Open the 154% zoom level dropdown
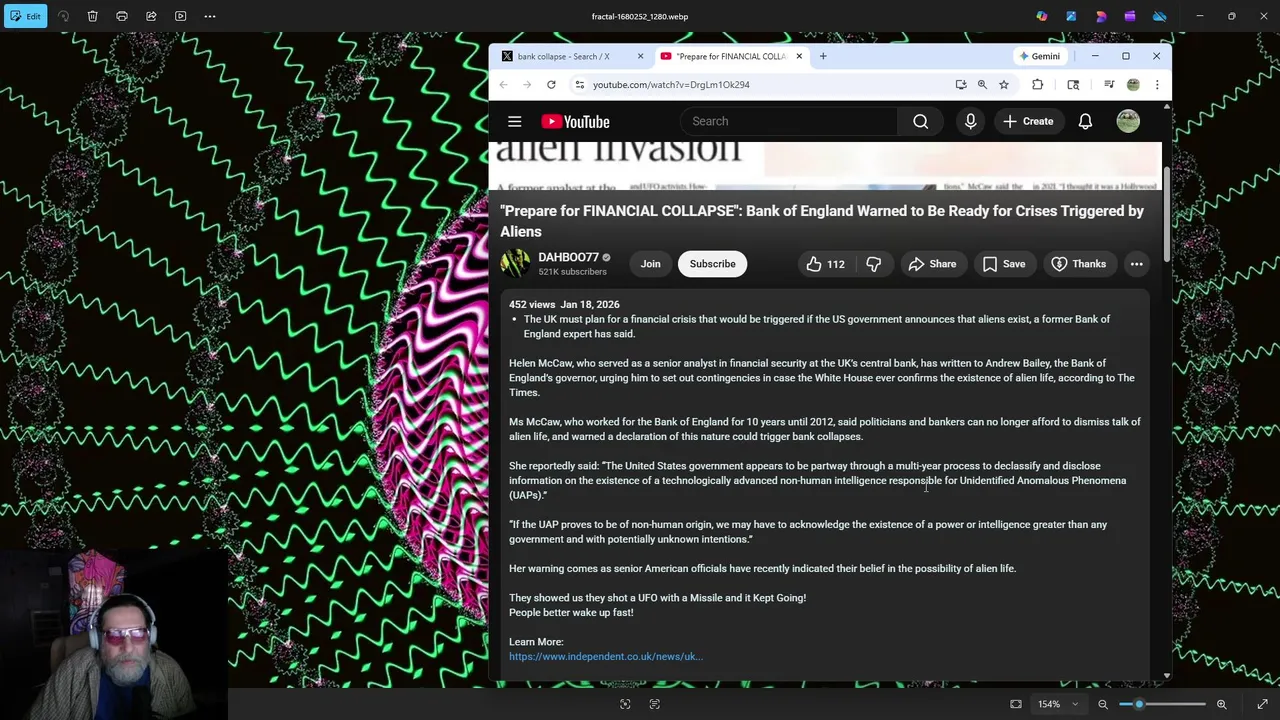Image resolution: width=1280 pixels, height=720 pixels. coord(1058,704)
